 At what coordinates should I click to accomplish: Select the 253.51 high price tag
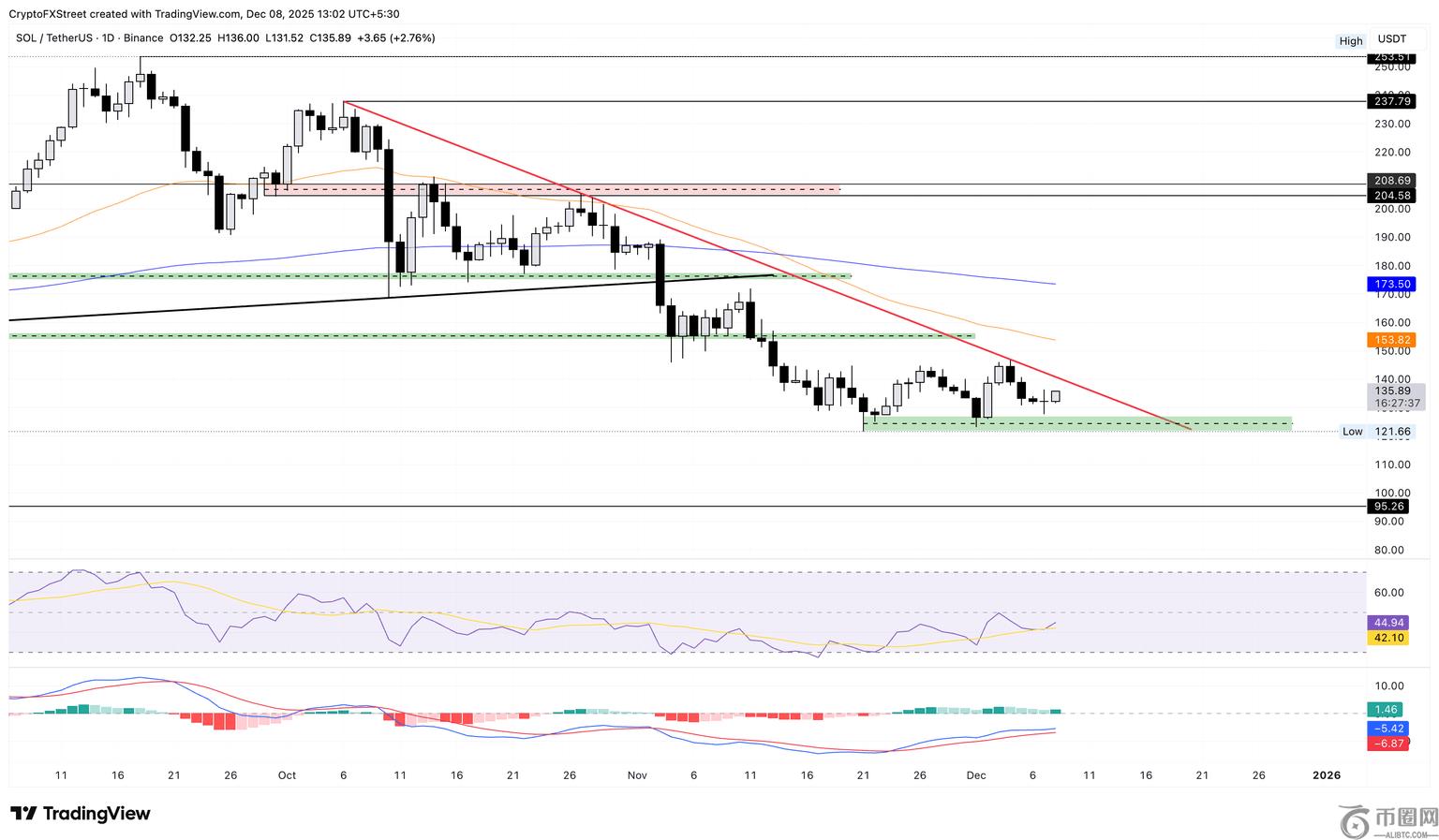click(1391, 57)
